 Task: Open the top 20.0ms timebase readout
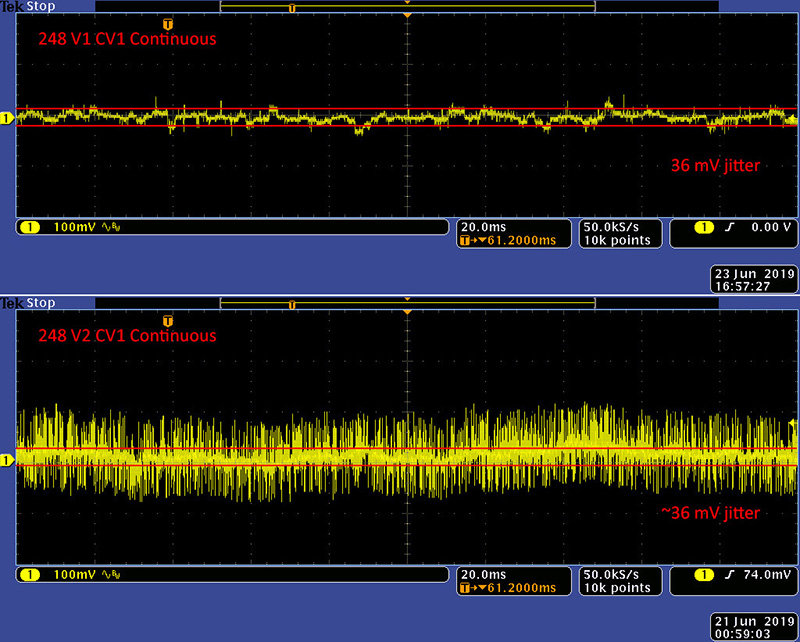tap(478, 227)
